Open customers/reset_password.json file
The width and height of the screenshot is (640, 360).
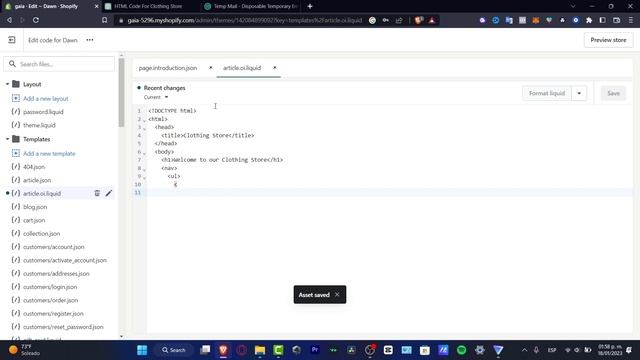tap(63, 327)
